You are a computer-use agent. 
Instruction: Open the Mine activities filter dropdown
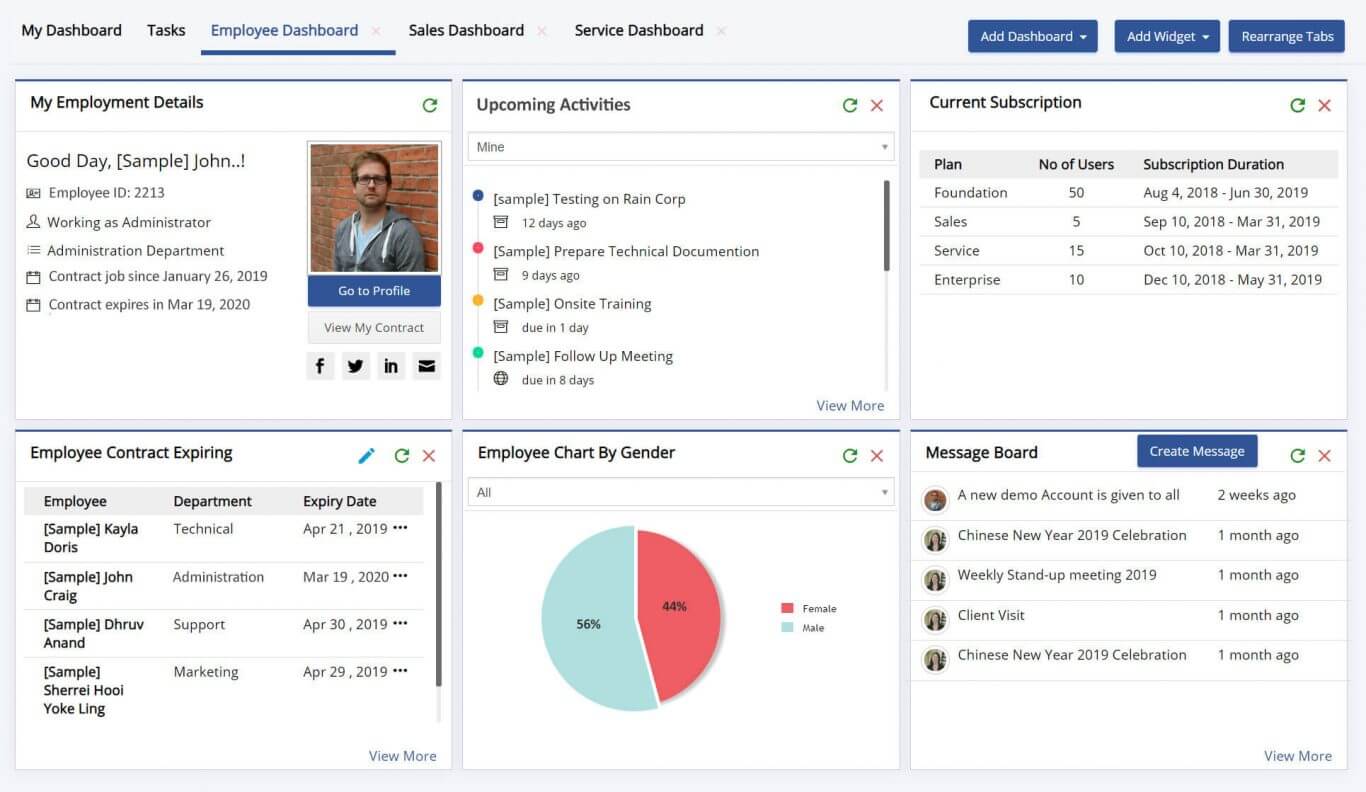pyautogui.click(x=680, y=147)
